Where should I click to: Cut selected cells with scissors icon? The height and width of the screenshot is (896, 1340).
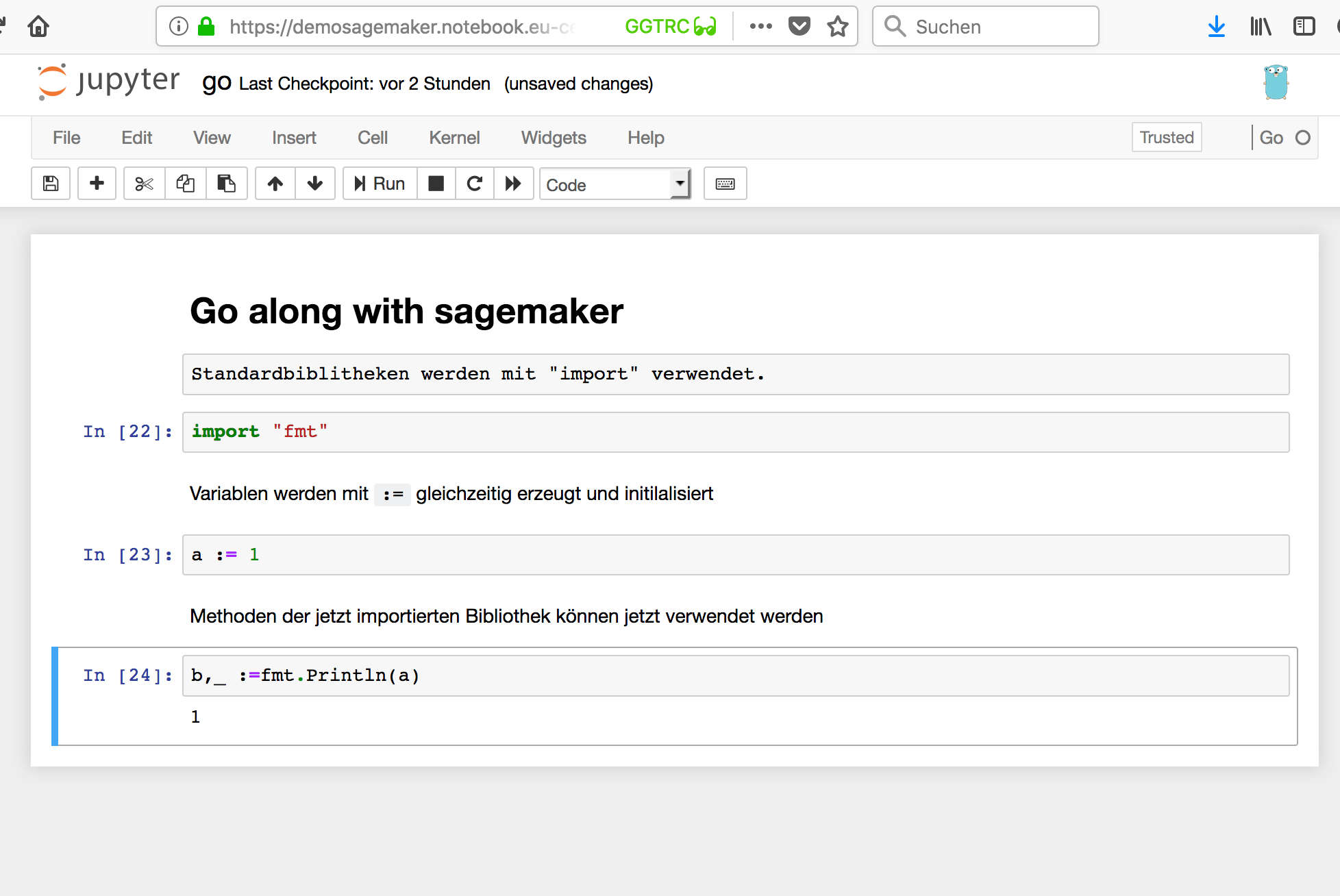point(145,184)
